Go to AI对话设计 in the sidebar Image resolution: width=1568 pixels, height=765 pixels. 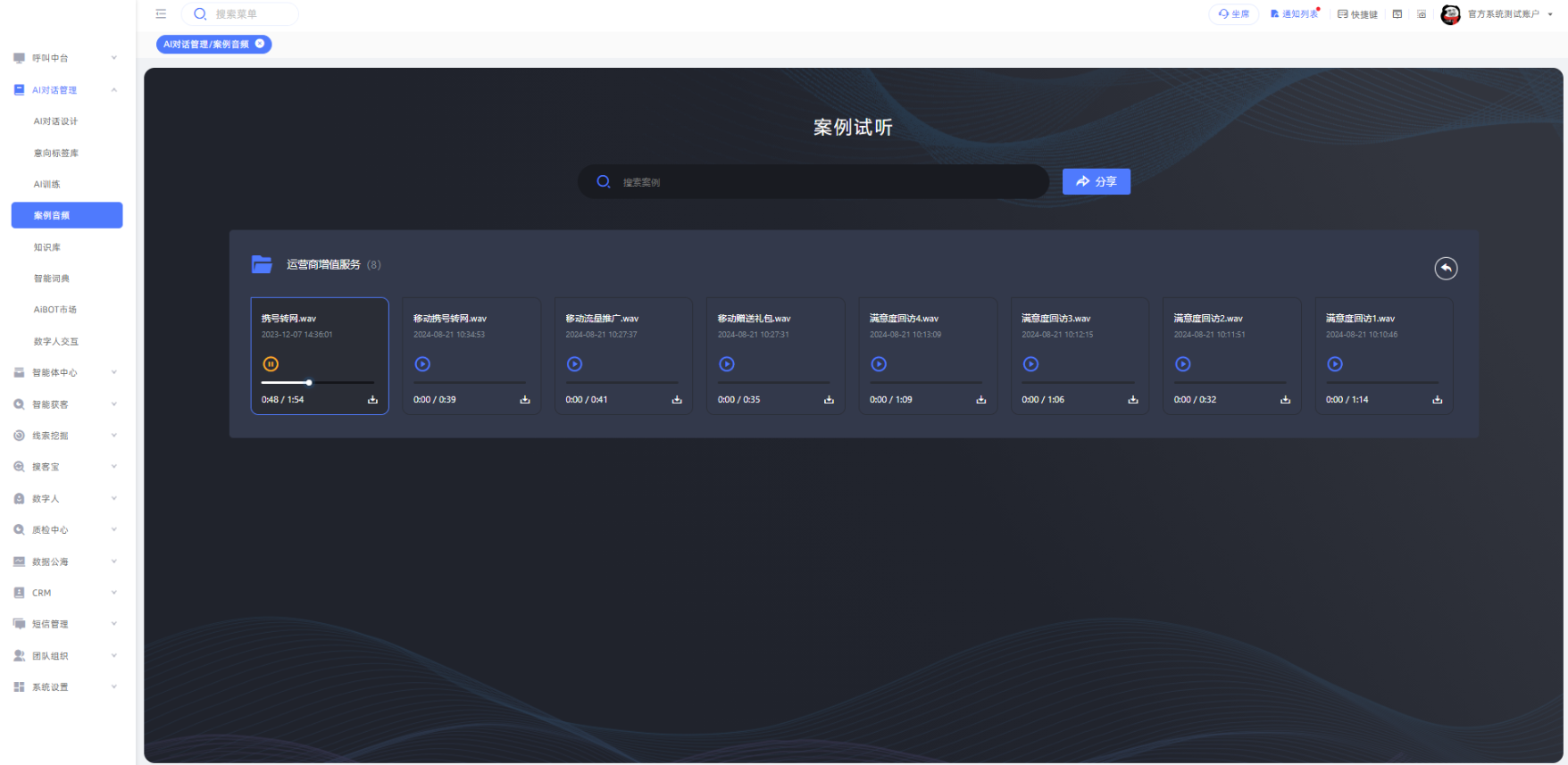[x=55, y=121]
